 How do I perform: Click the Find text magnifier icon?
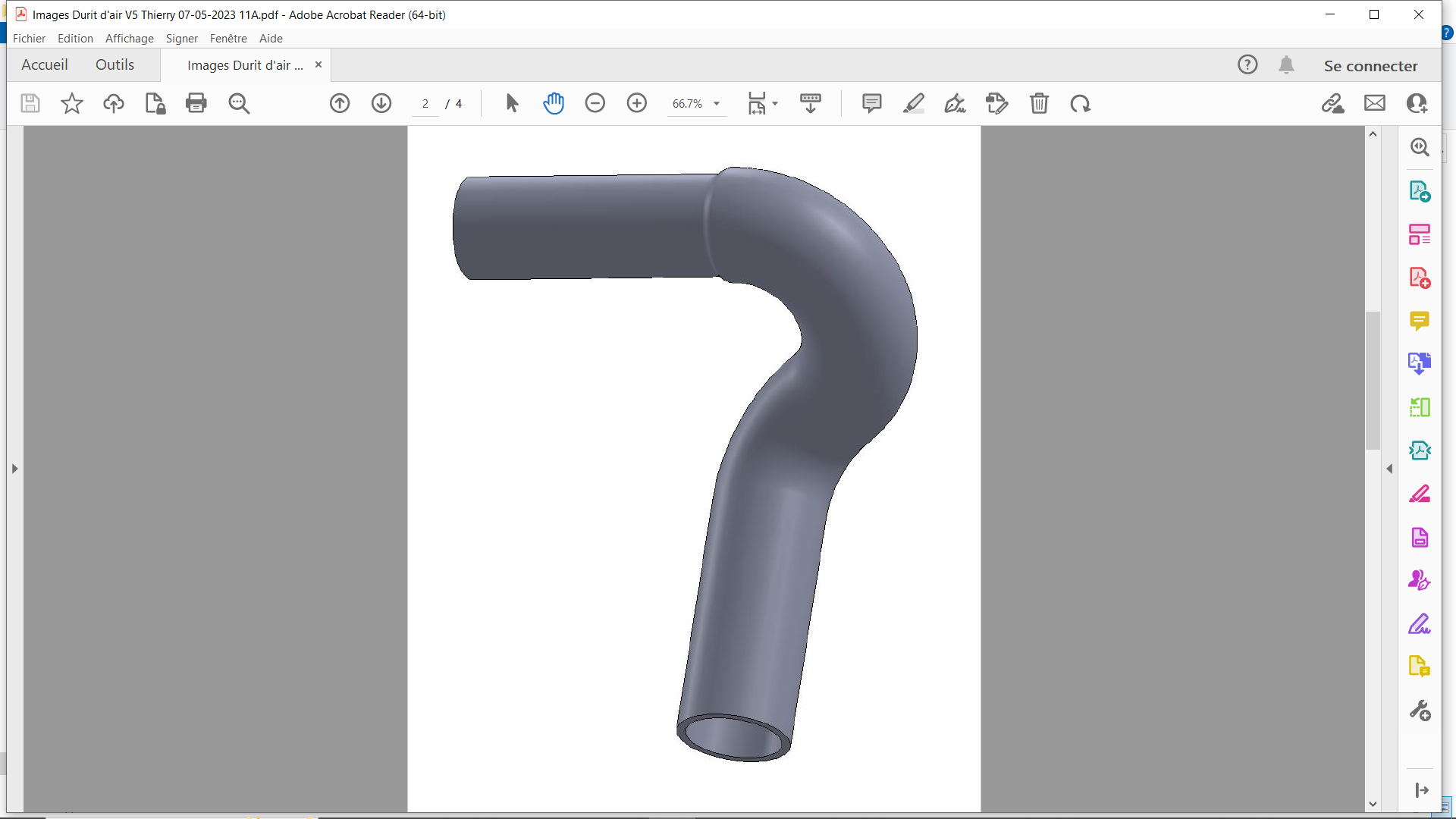coord(239,103)
